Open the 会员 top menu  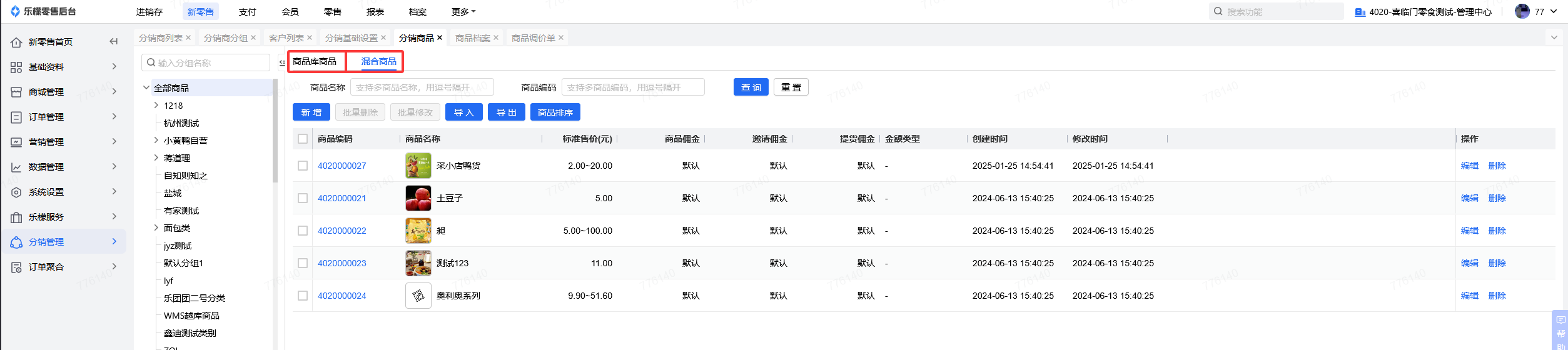tap(290, 12)
